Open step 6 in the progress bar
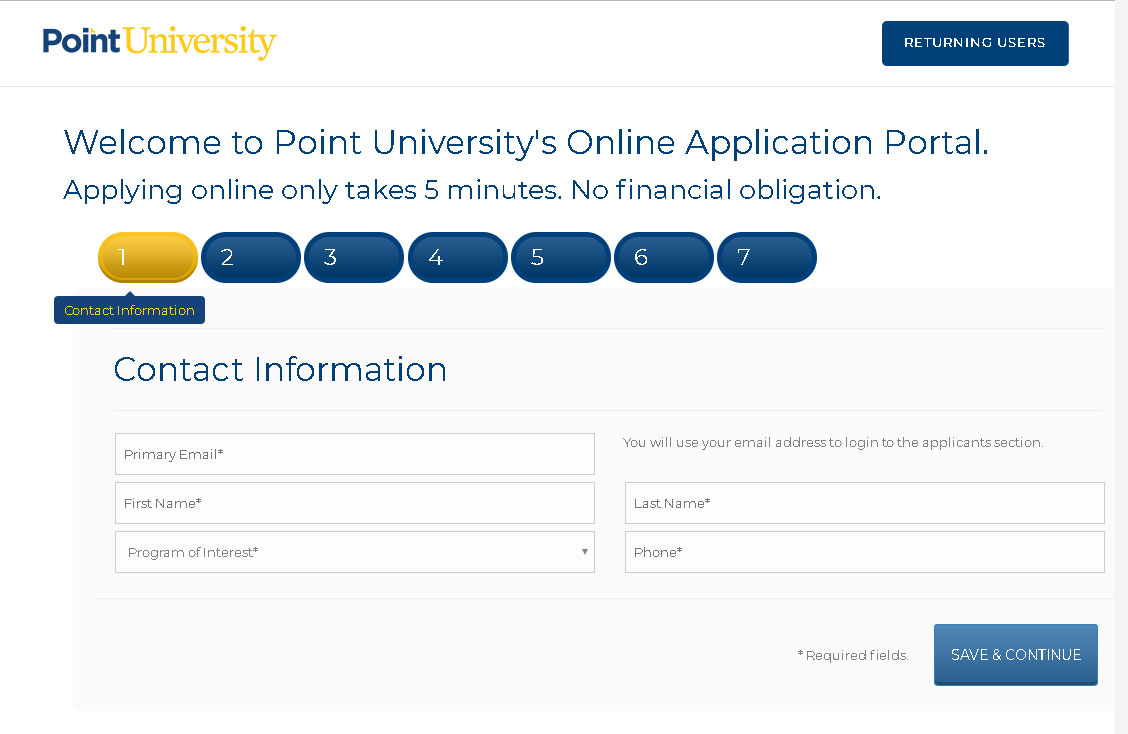1128x734 pixels. coord(664,257)
